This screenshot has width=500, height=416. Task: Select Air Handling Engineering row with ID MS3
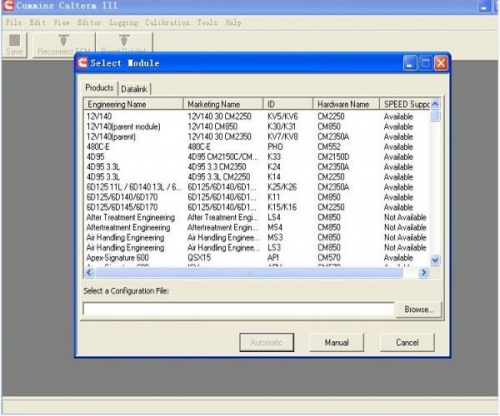pos(257,237)
